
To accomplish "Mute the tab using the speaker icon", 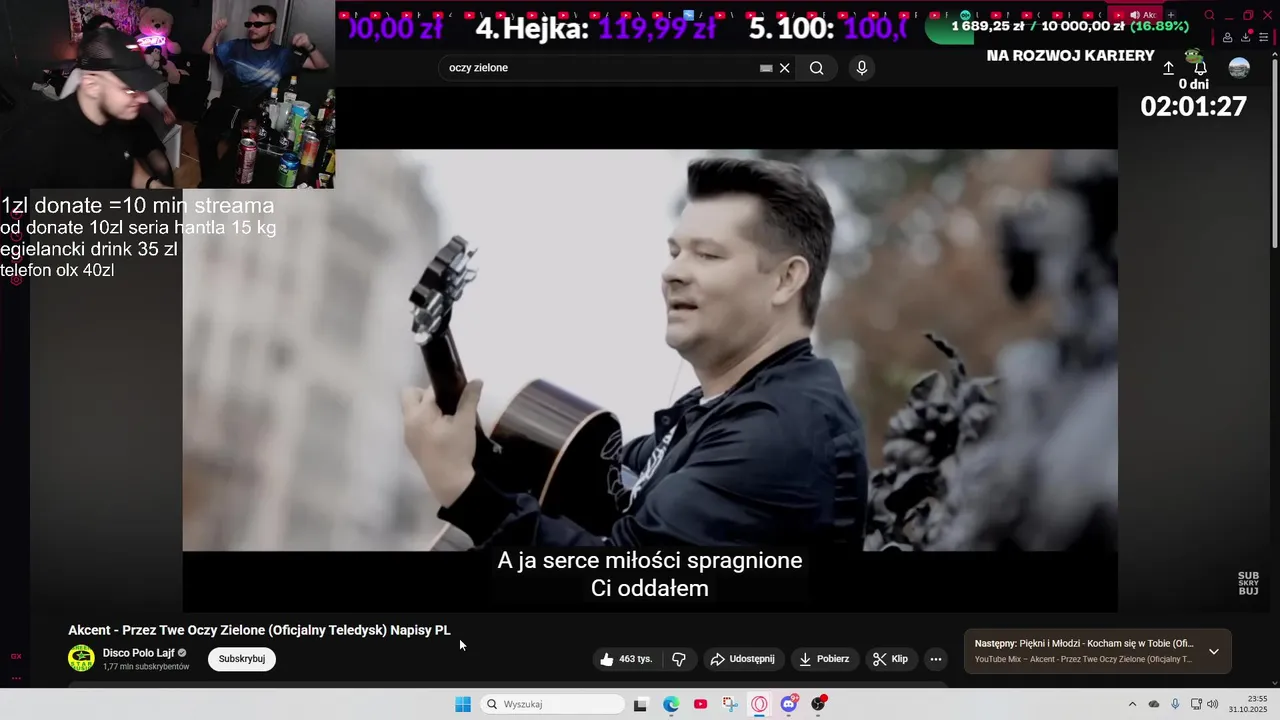I will click(1134, 15).
